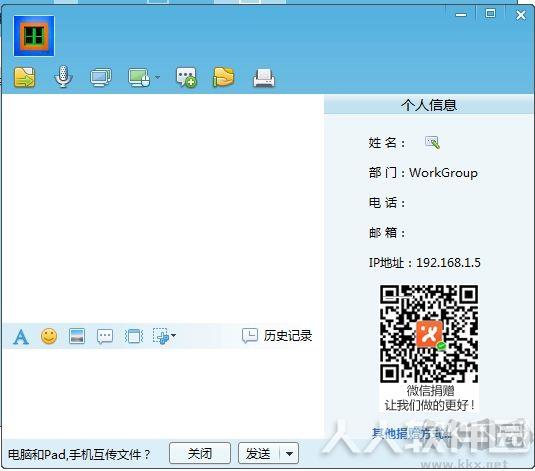Viewport: 535px width, 471px height.
Task: Open font settings with letter A icon
Action: (21, 337)
